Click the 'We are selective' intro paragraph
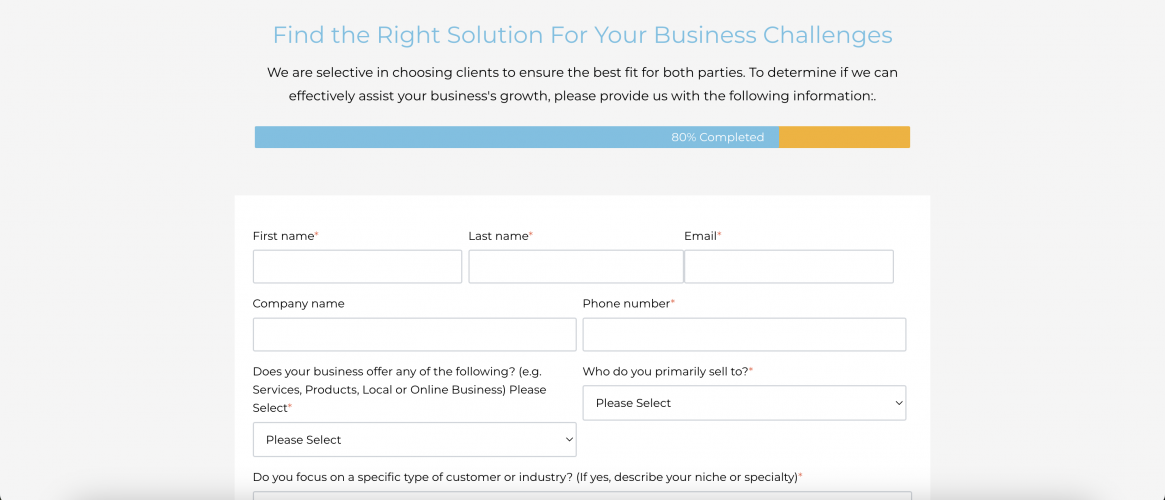This screenshot has width=1165, height=500. click(582, 84)
